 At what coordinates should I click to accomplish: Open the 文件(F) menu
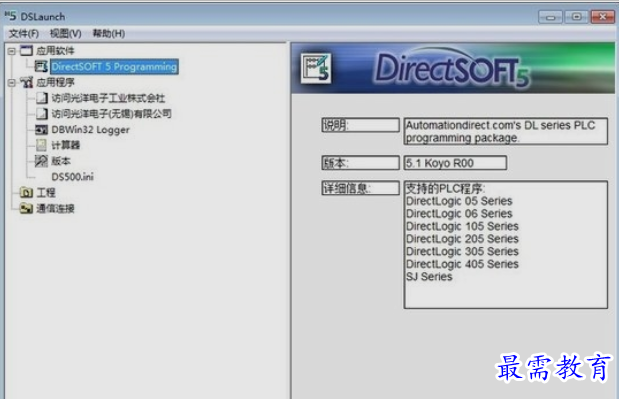click(23, 34)
